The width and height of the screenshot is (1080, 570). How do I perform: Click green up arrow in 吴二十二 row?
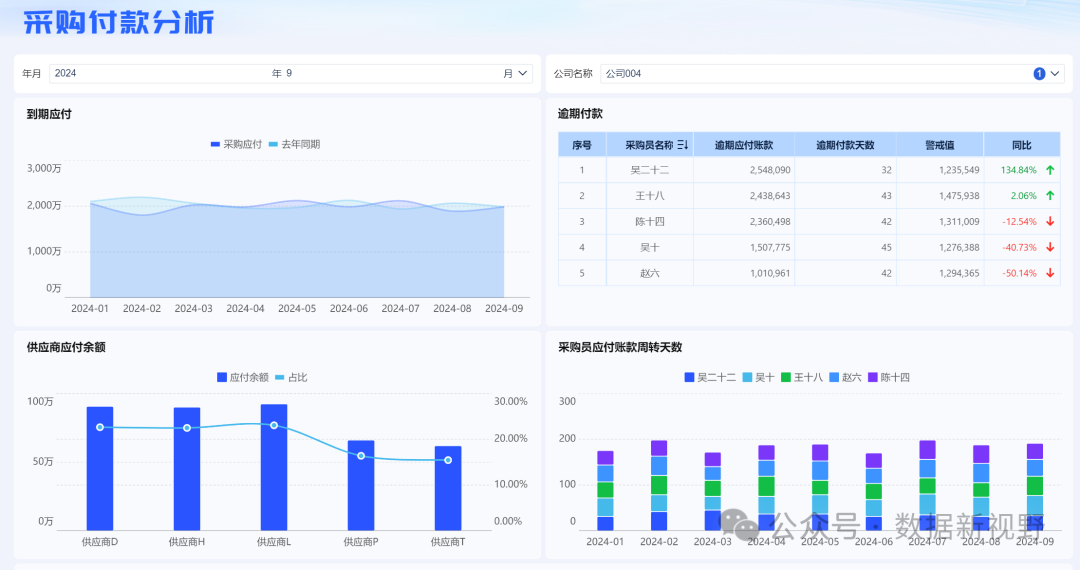[1050, 170]
